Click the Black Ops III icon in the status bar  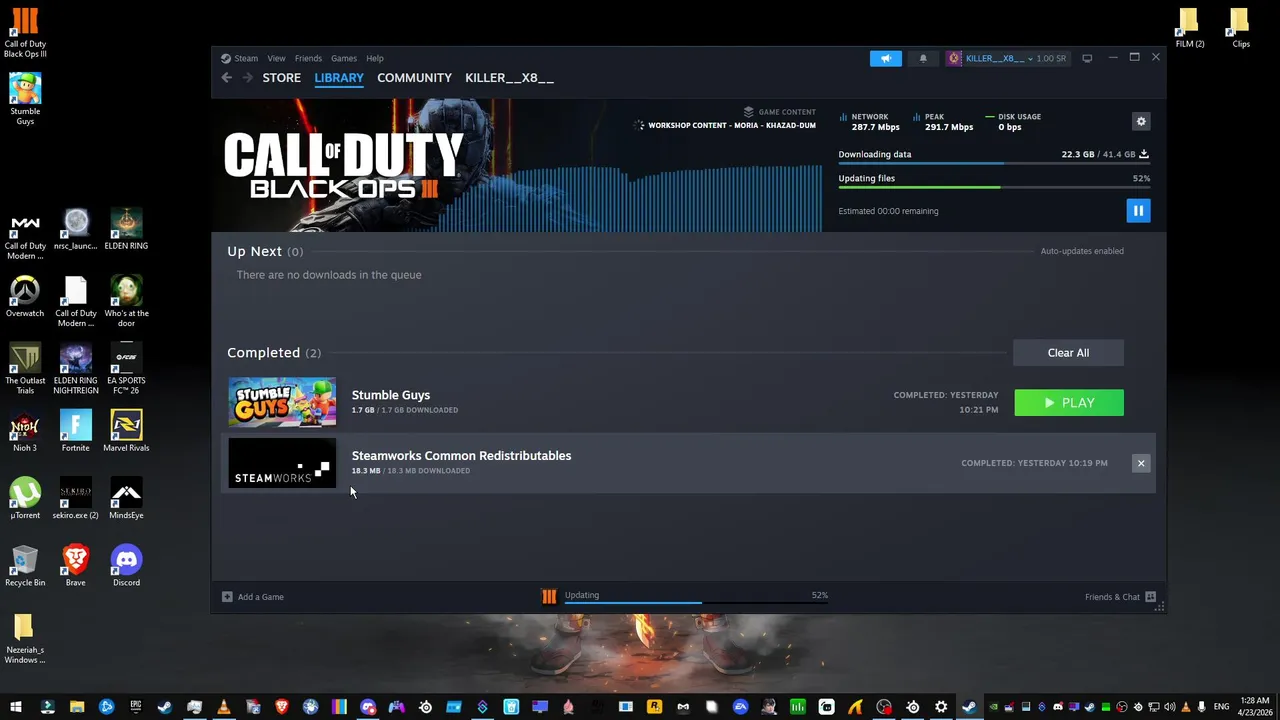pos(549,597)
